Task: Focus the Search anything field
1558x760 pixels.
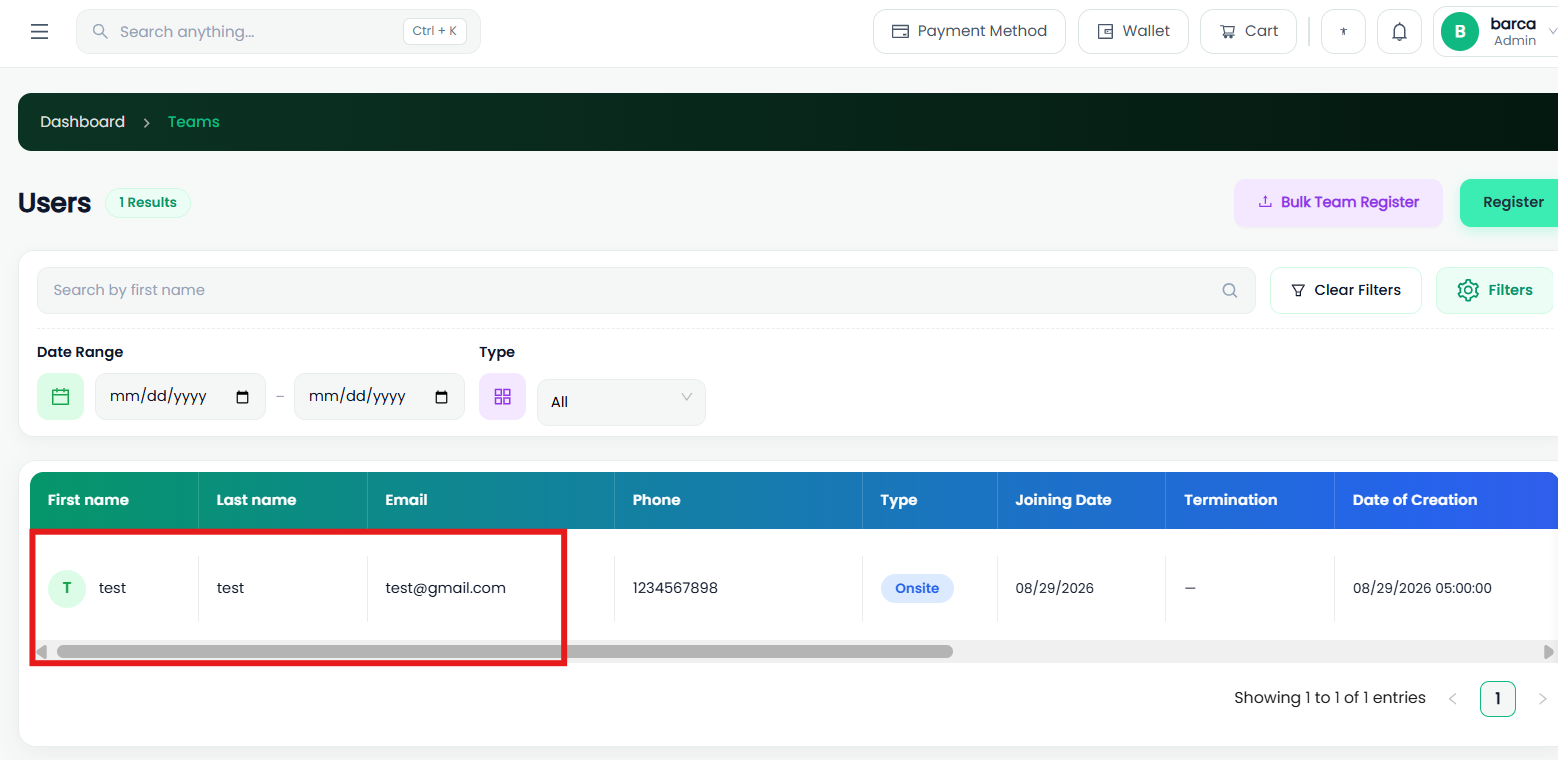Action: click(278, 32)
